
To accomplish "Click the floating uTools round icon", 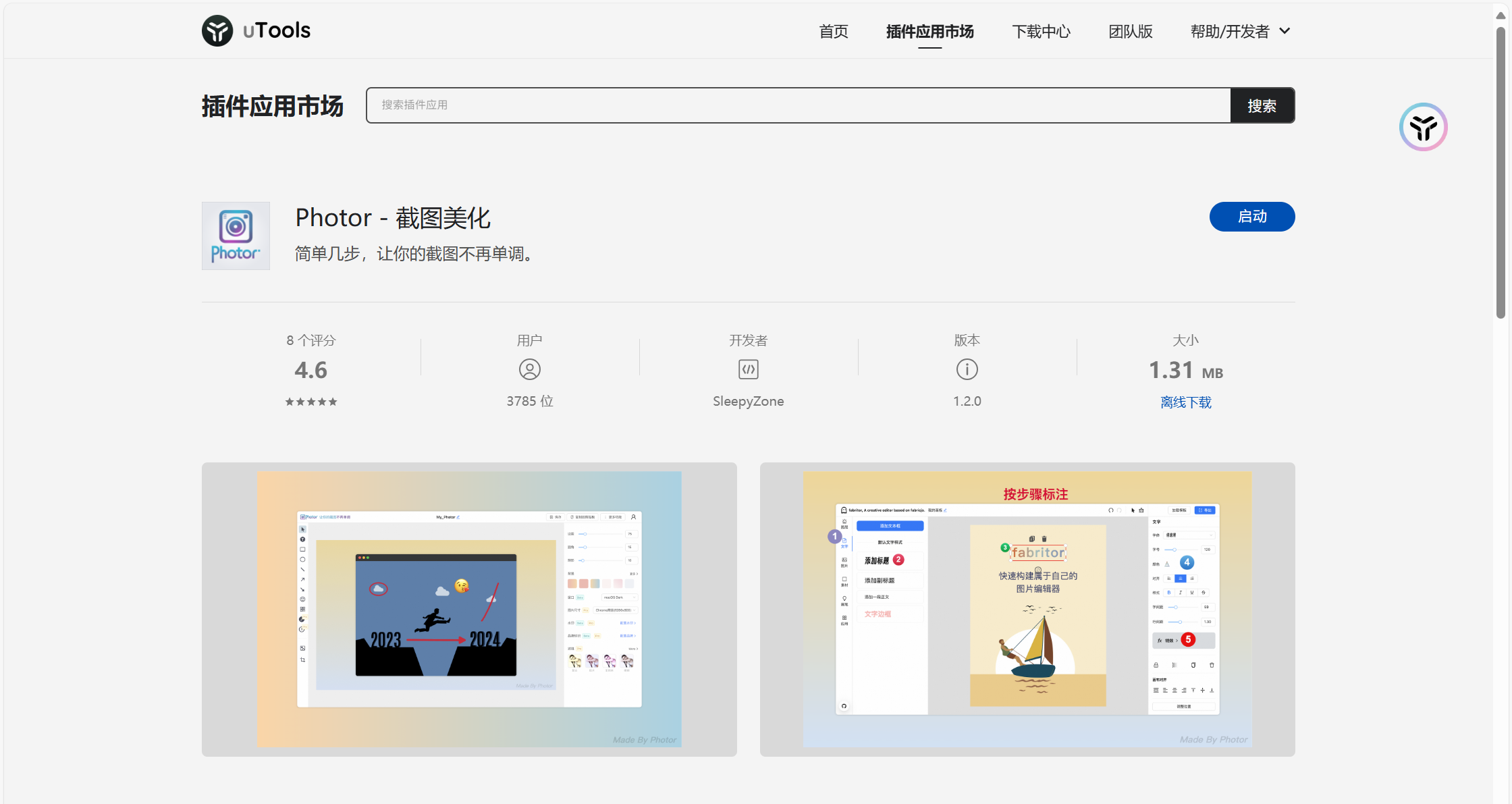I will tap(1424, 127).
